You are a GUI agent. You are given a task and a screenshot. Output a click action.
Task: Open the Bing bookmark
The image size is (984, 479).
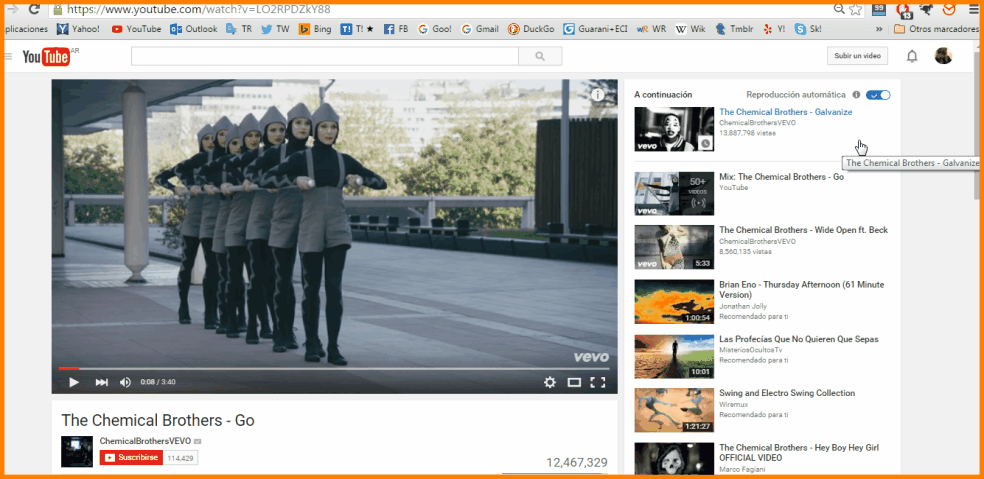[315, 29]
